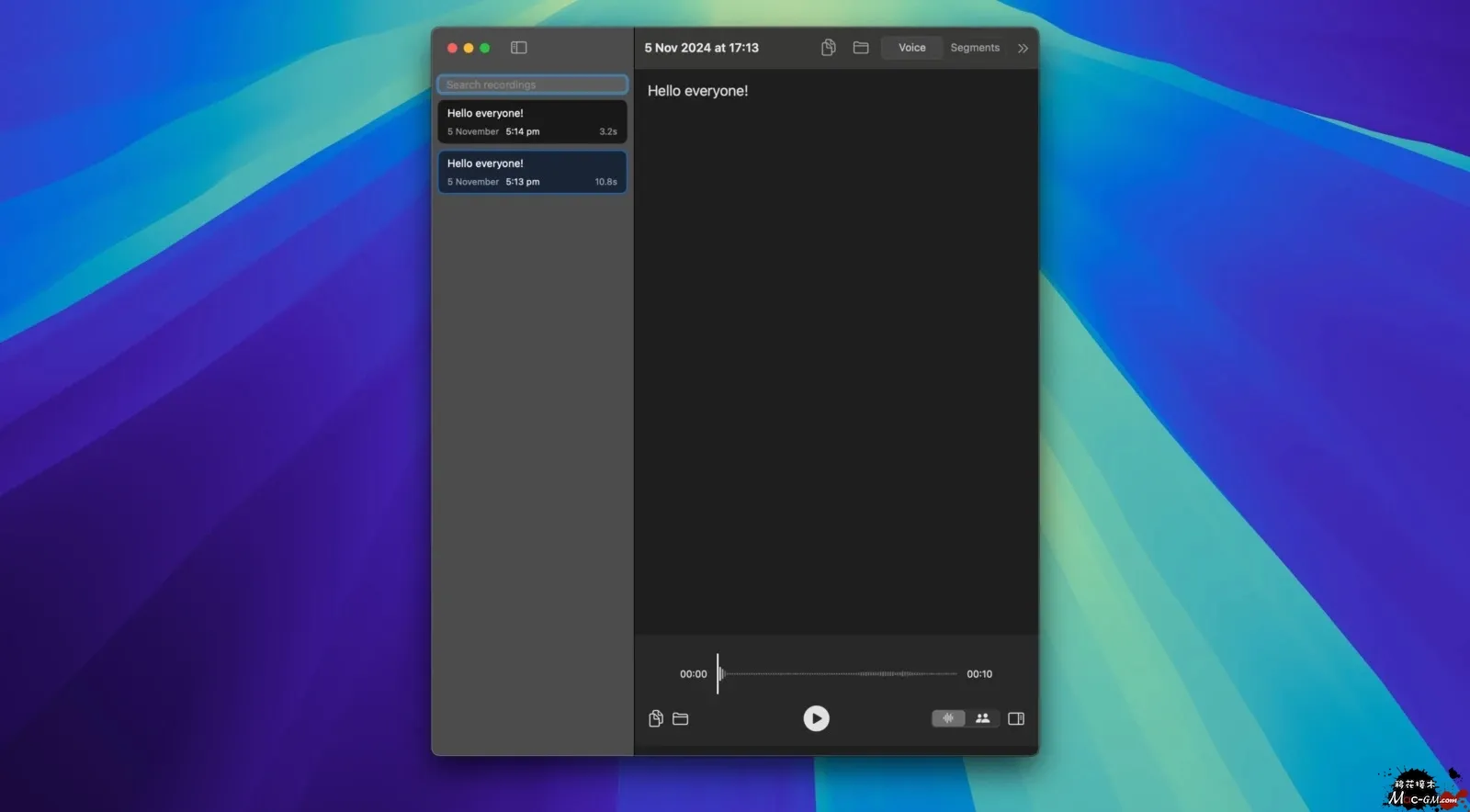The image size is (1470, 812).
Task: Click the Search recordings field
Action: [x=533, y=85]
